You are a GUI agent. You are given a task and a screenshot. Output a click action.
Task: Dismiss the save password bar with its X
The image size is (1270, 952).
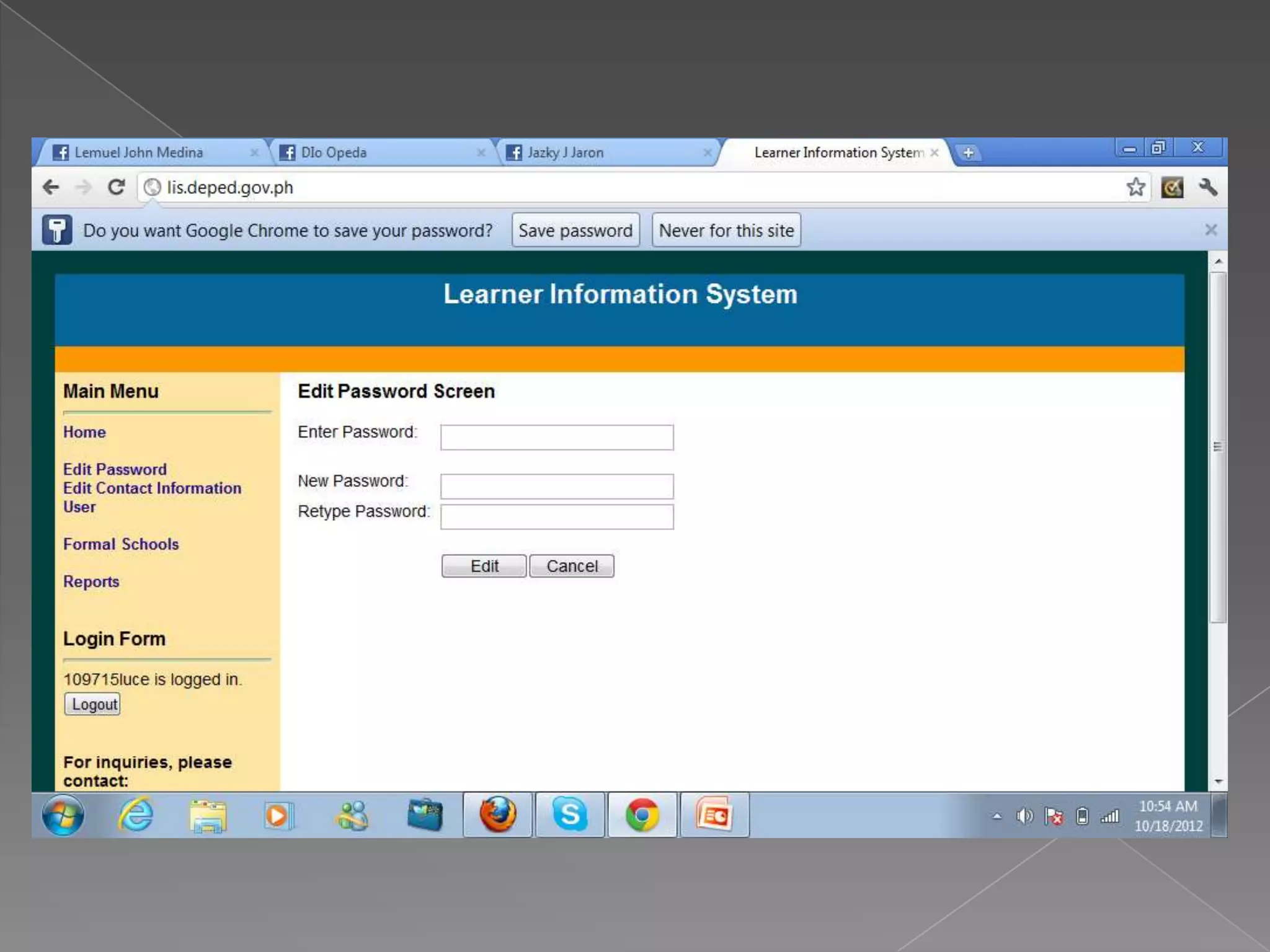(1210, 230)
